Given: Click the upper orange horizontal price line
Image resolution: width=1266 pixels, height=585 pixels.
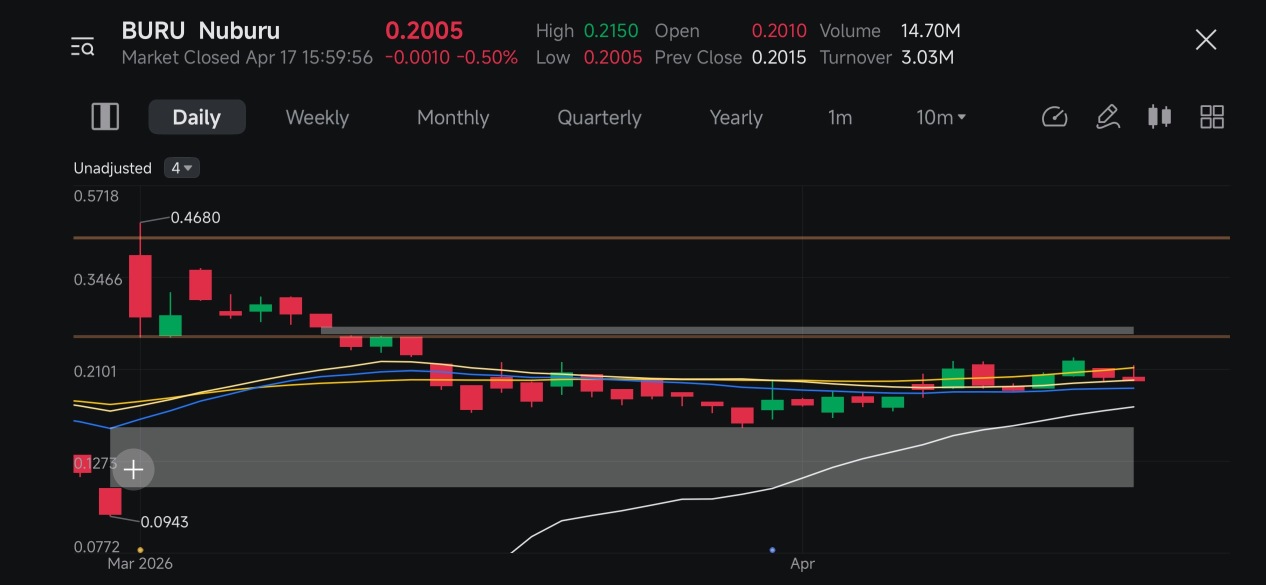Looking at the screenshot, I should [x=652, y=238].
